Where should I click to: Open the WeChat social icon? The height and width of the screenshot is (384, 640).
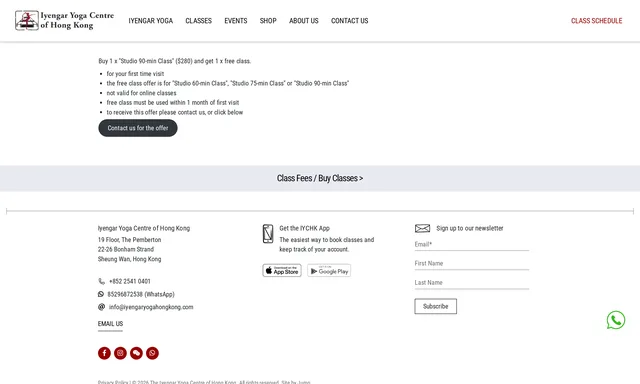pyautogui.click(x=136, y=353)
